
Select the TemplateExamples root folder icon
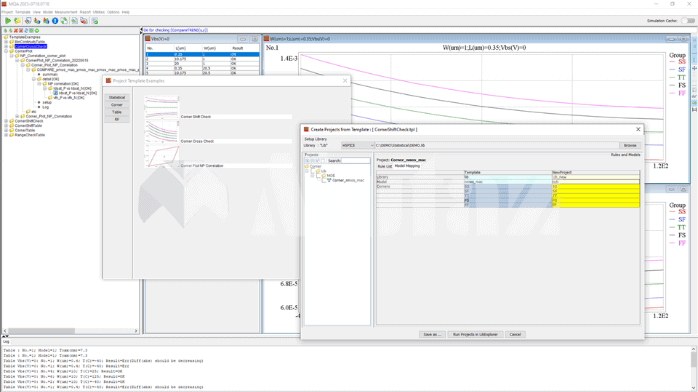point(6,37)
